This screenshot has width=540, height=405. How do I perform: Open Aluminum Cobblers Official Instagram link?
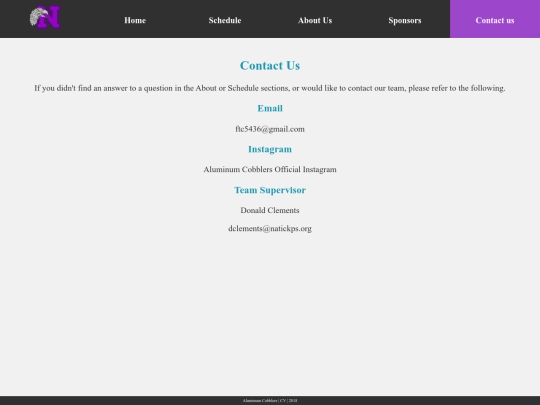coord(270,169)
